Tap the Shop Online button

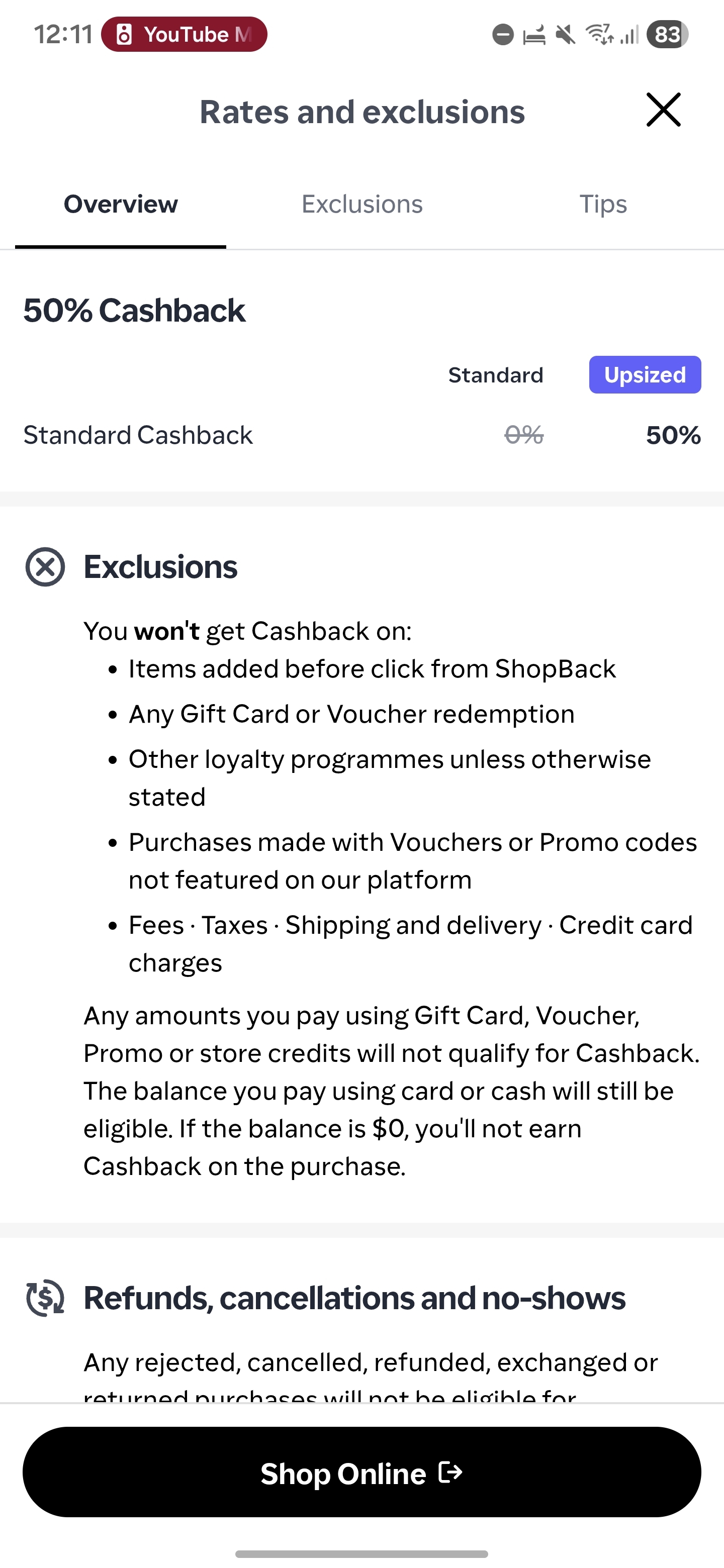[x=361, y=1472]
